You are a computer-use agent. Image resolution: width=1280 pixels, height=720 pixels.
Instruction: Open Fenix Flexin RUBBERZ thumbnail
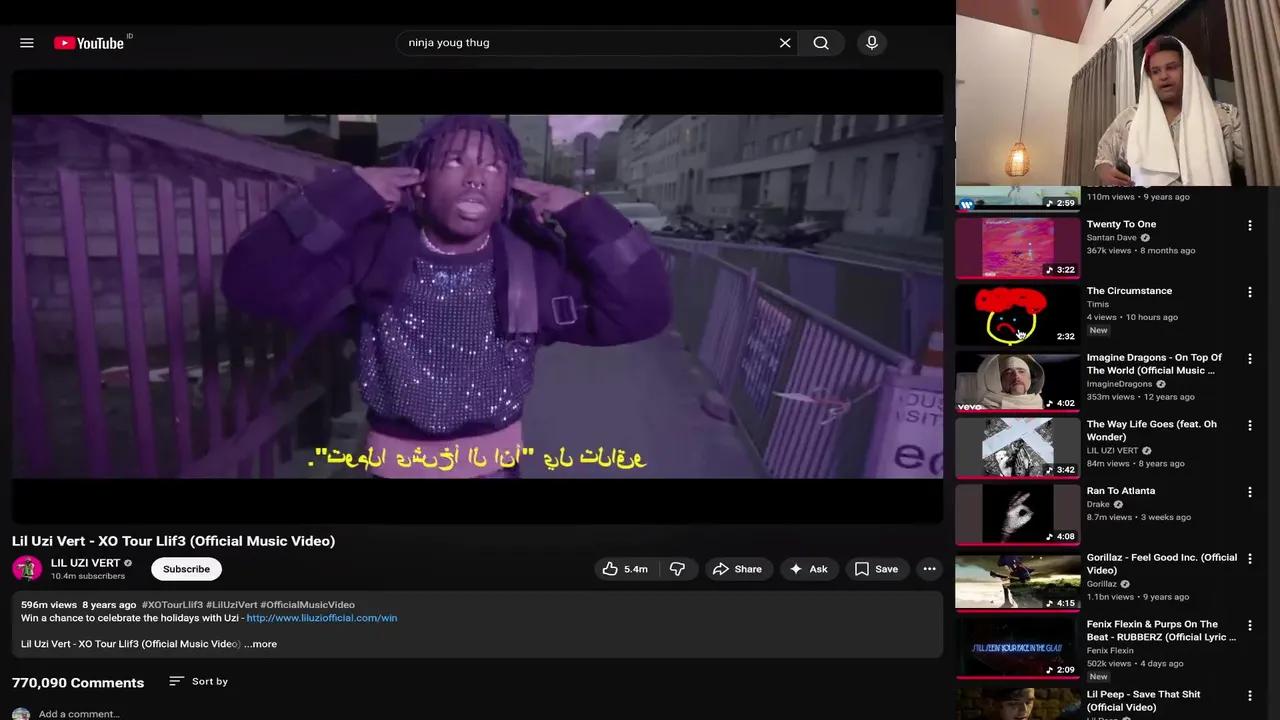(x=1017, y=648)
